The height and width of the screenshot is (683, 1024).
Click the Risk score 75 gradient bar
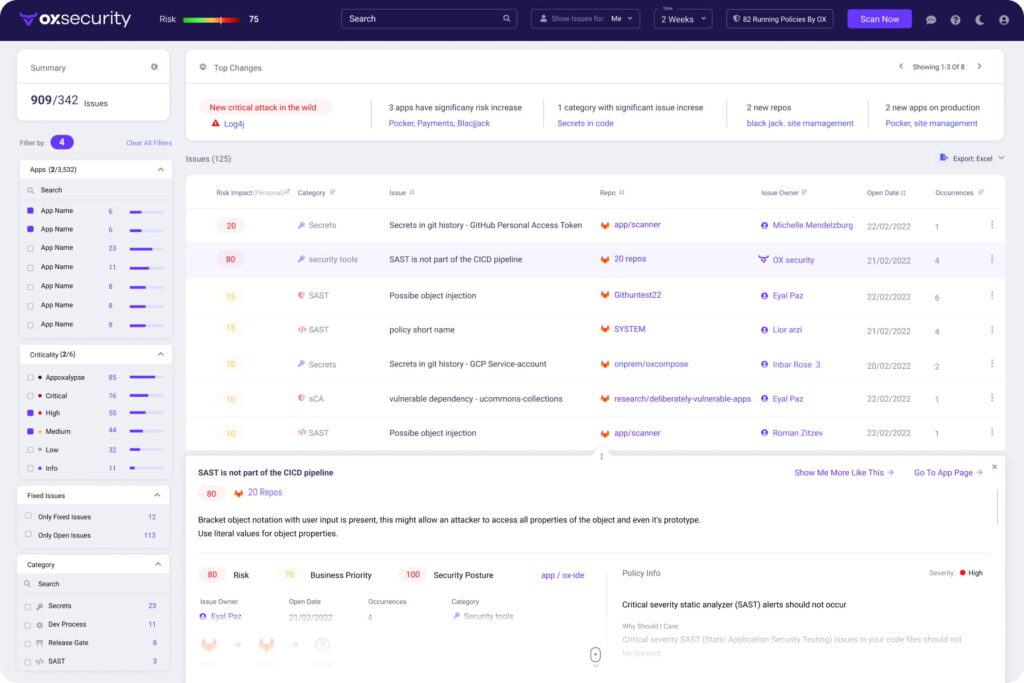coord(211,18)
